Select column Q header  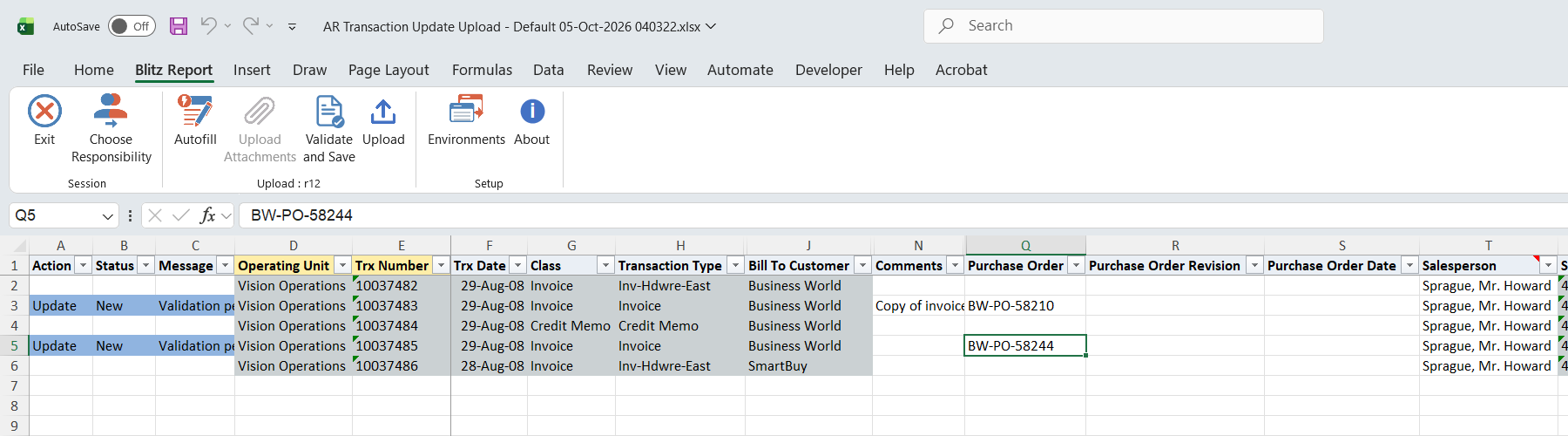[1025, 246]
